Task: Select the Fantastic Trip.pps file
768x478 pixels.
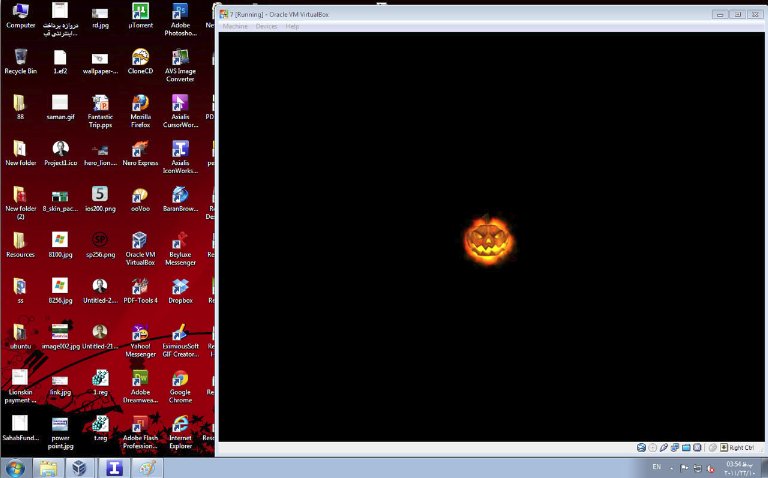Action: pos(100,111)
